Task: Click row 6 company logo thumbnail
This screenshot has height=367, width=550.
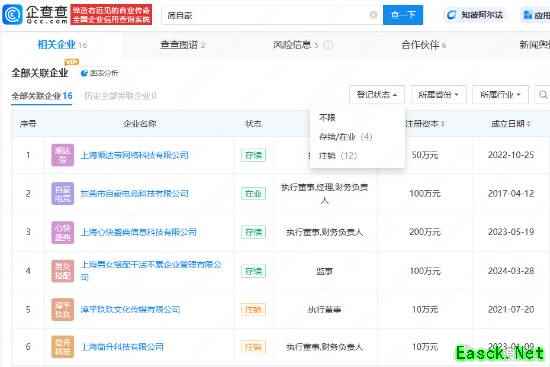Action: [x=63, y=347]
